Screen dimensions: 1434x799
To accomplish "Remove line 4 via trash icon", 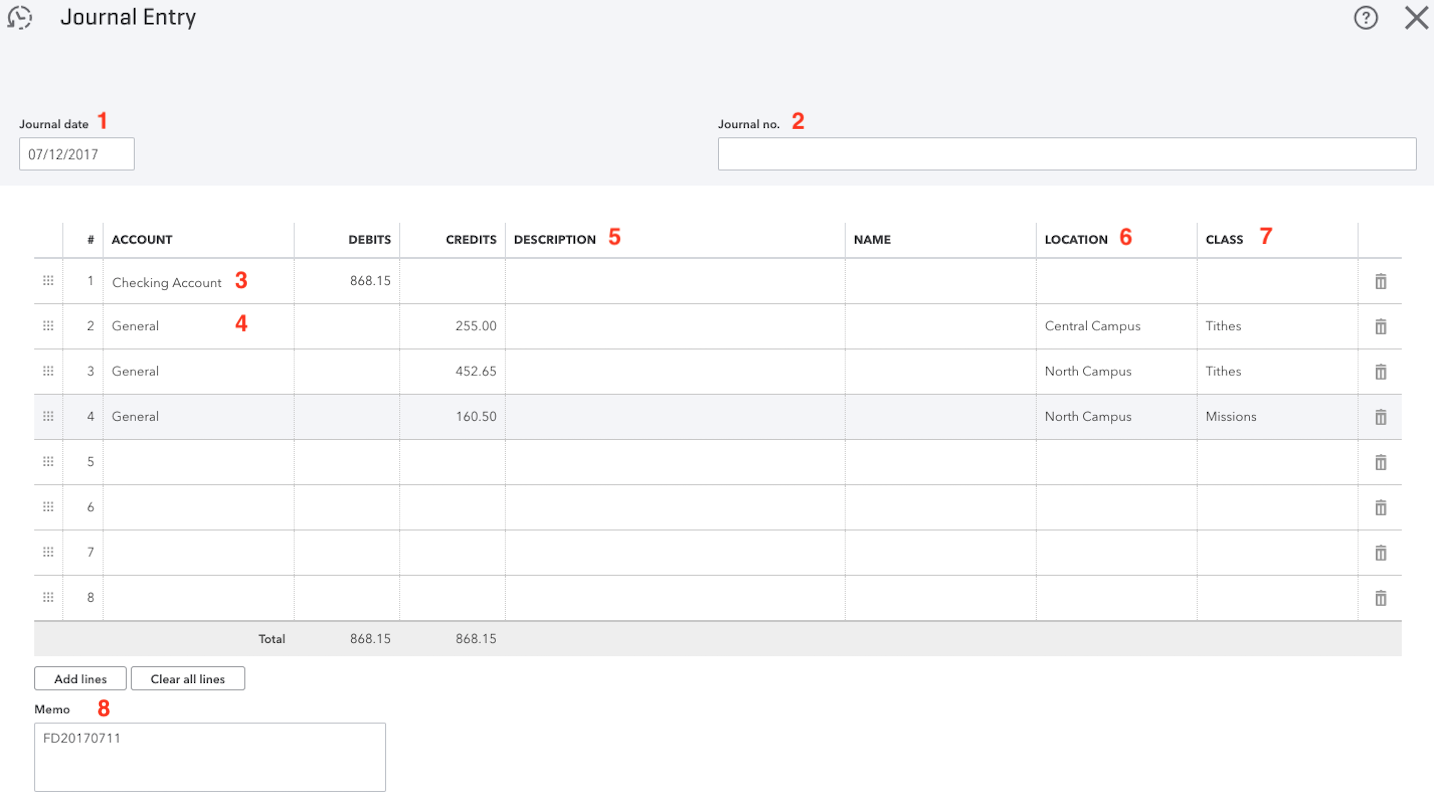I will (x=1380, y=417).
